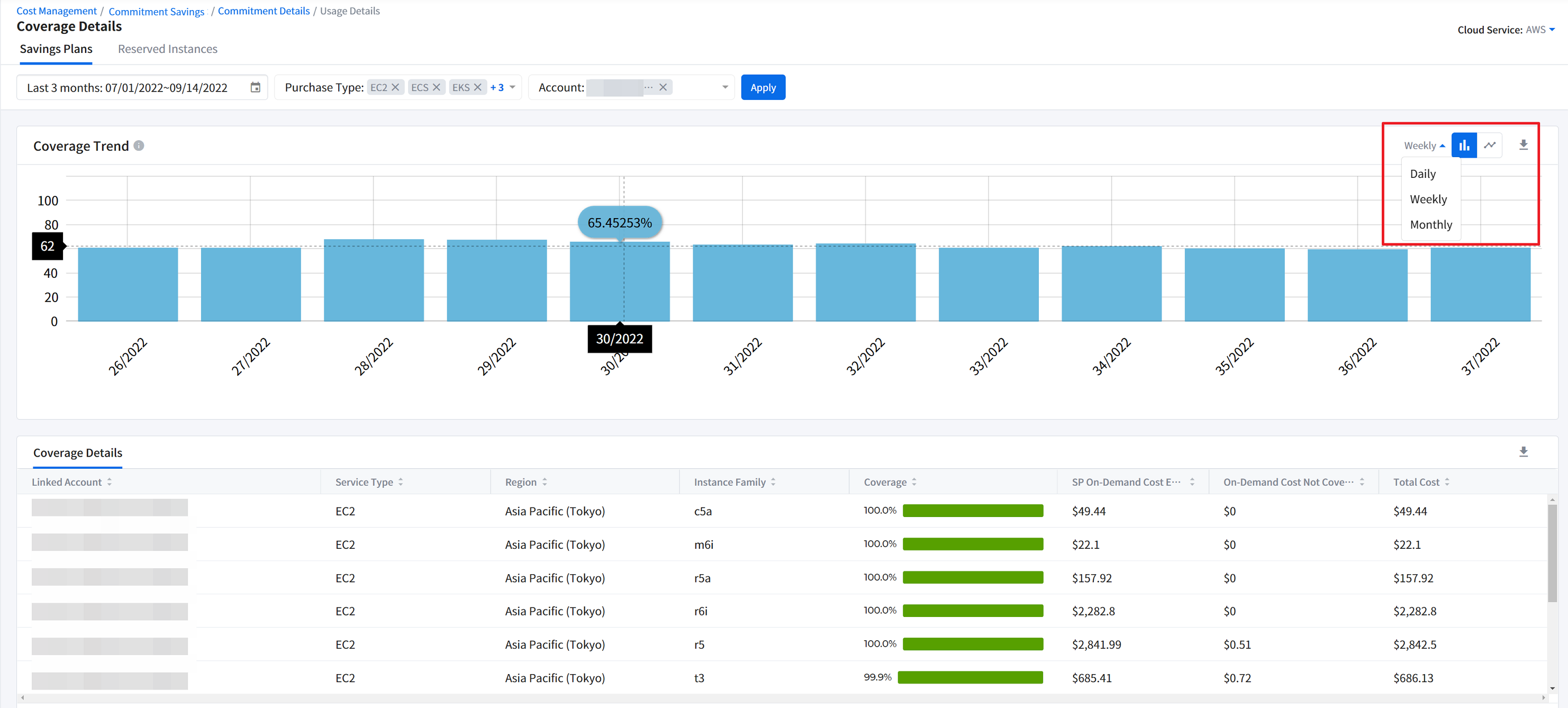
Task: Select Daily from the interval menu
Action: click(1422, 174)
